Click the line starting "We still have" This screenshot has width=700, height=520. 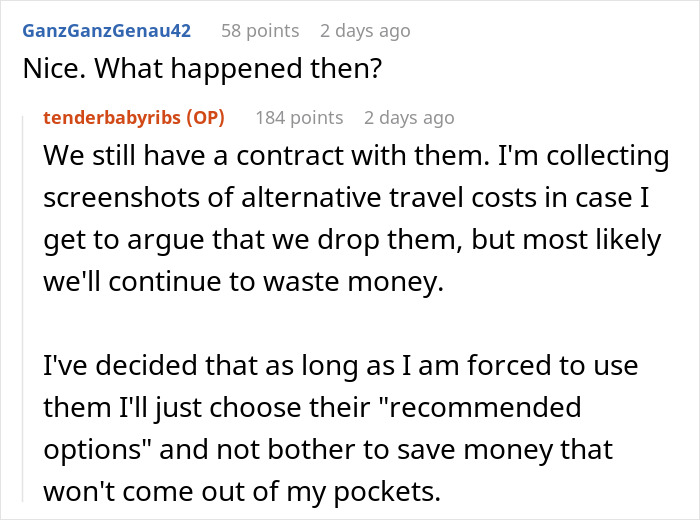[x=356, y=158]
